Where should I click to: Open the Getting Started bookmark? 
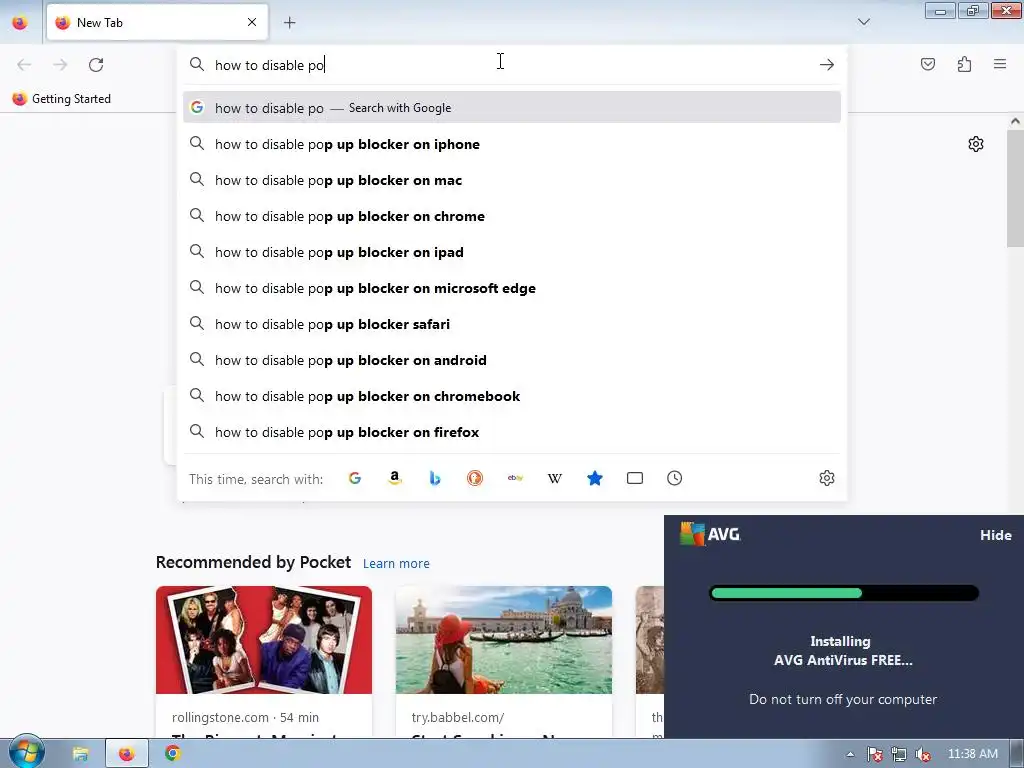(62, 99)
